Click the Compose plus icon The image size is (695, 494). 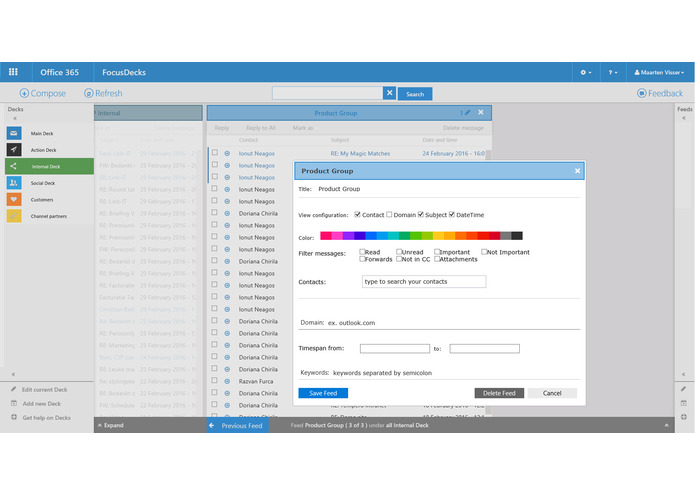point(24,93)
